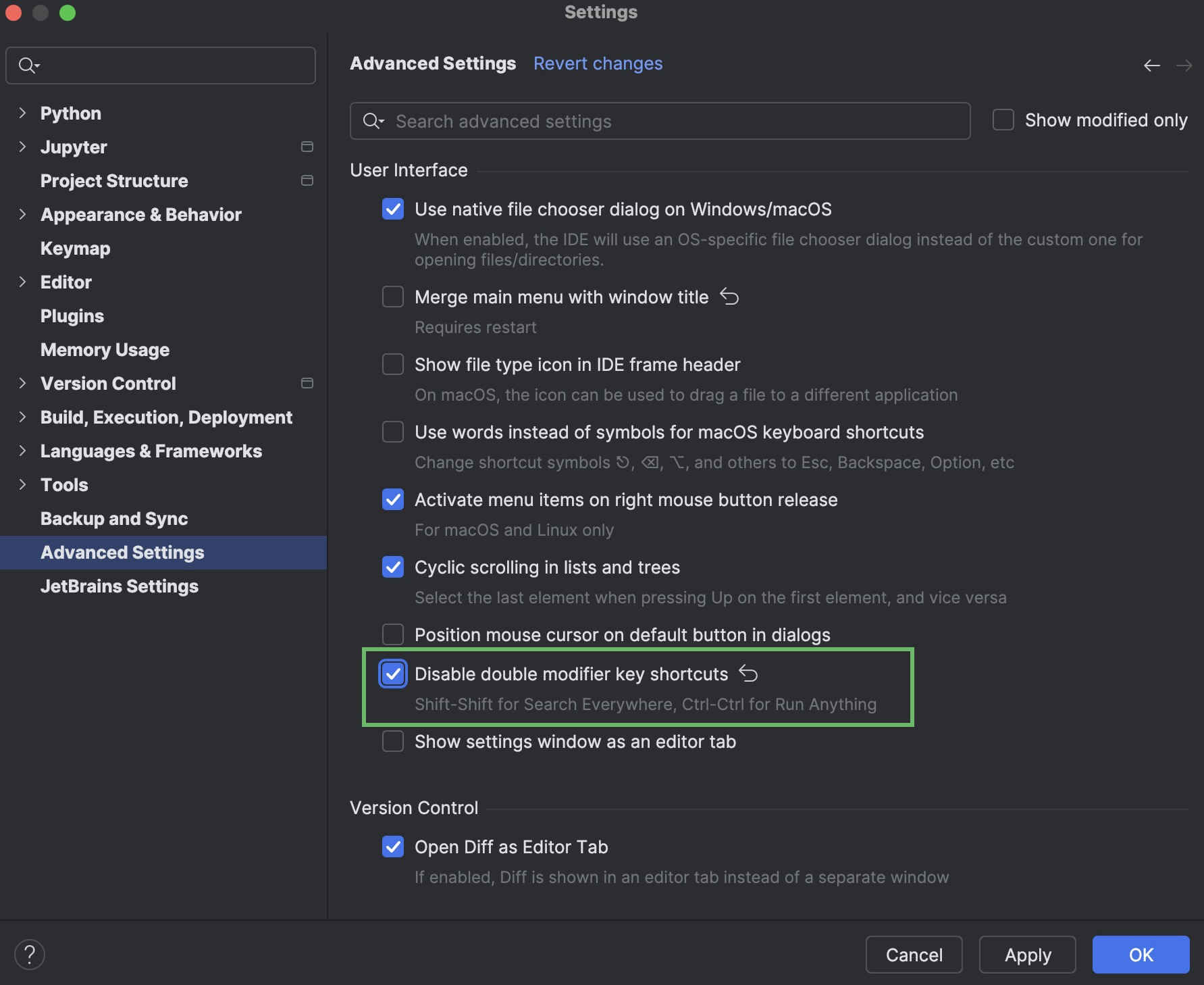Click the magnifier in the advanced settings search bar
Image resolution: width=1204 pixels, height=985 pixels.
372,121
